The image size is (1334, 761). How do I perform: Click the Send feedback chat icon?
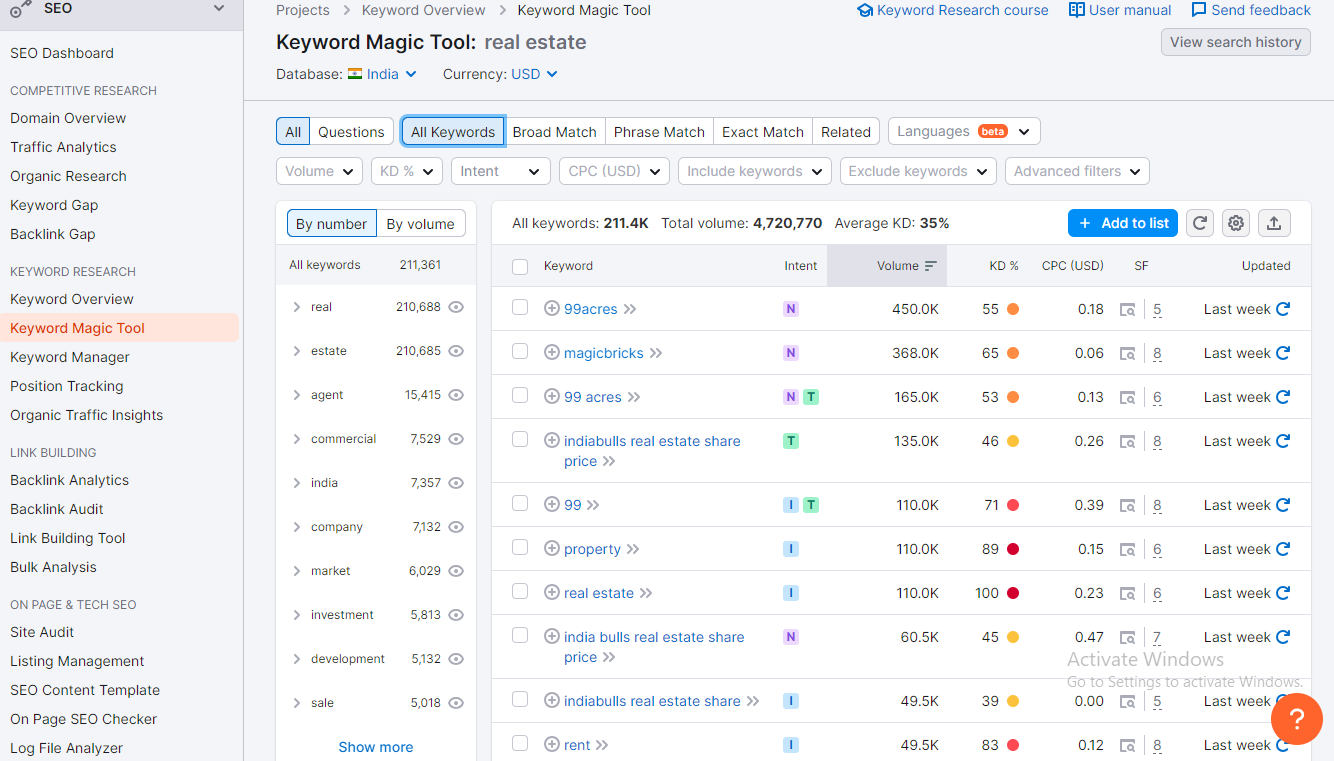pos(1199,10)
